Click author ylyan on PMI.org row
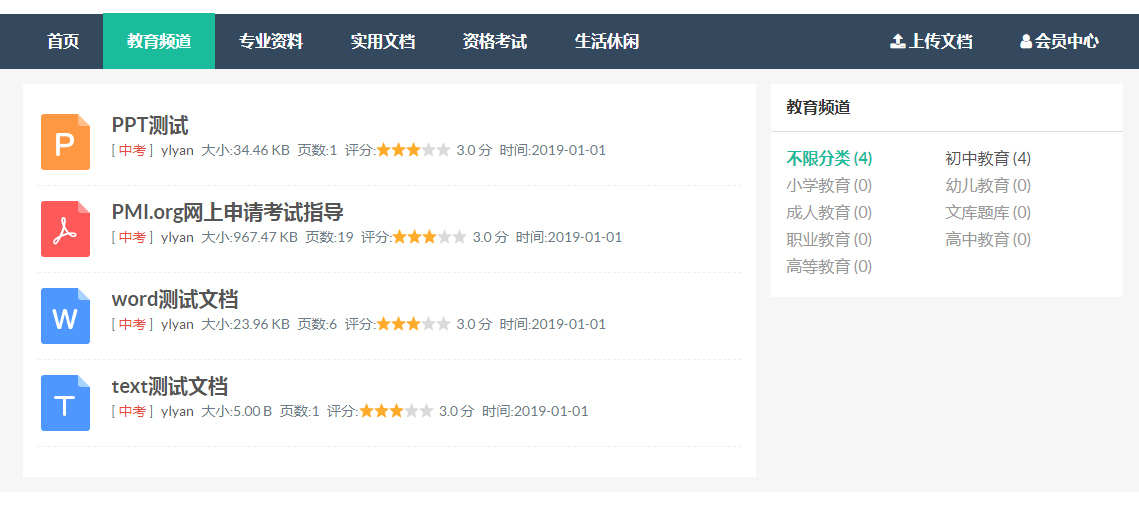The height and width of the screenshot is (527, 1139). point(177,238)
